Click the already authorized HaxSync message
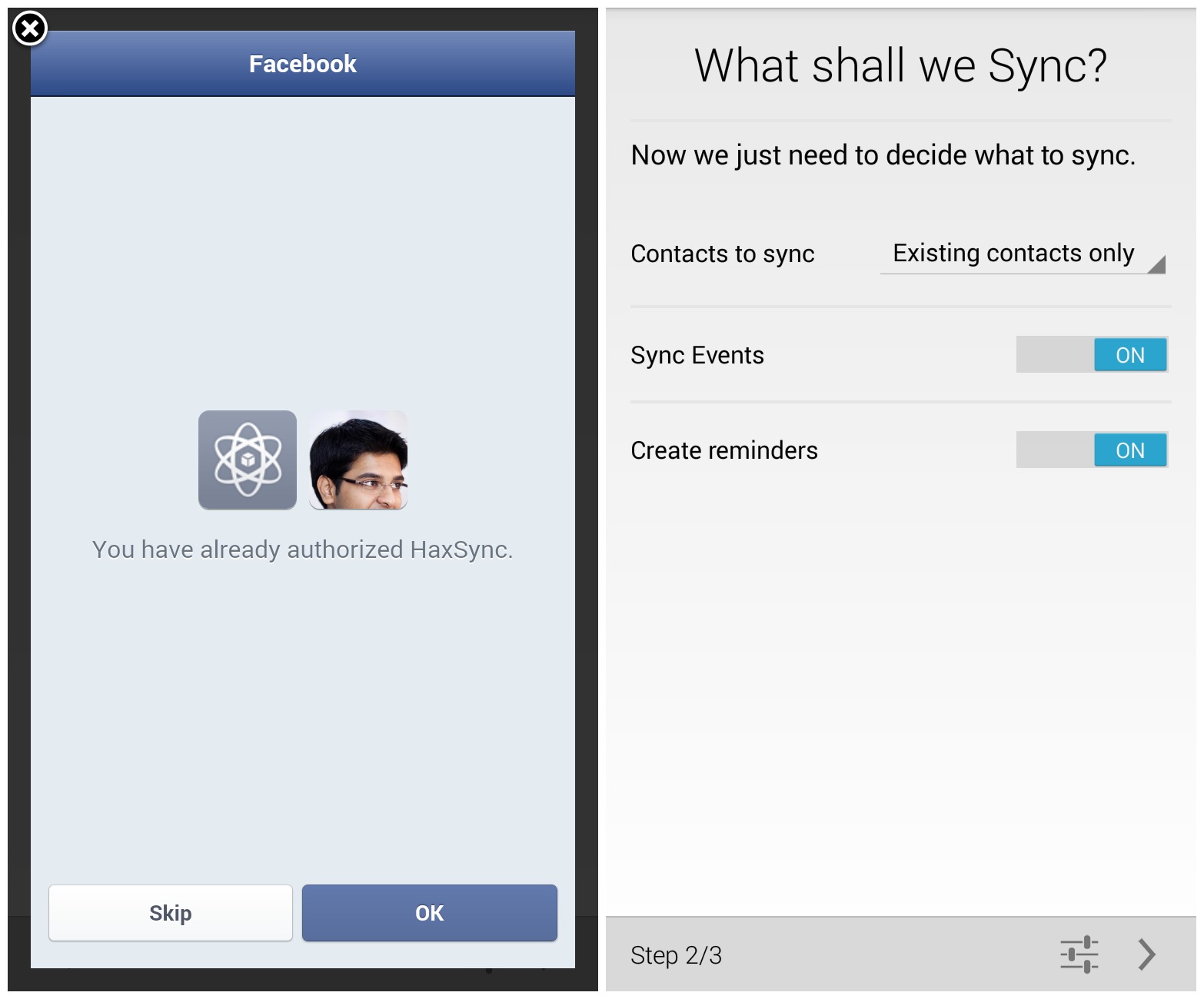The image size is (1204, 999). (x=302, y=549)
